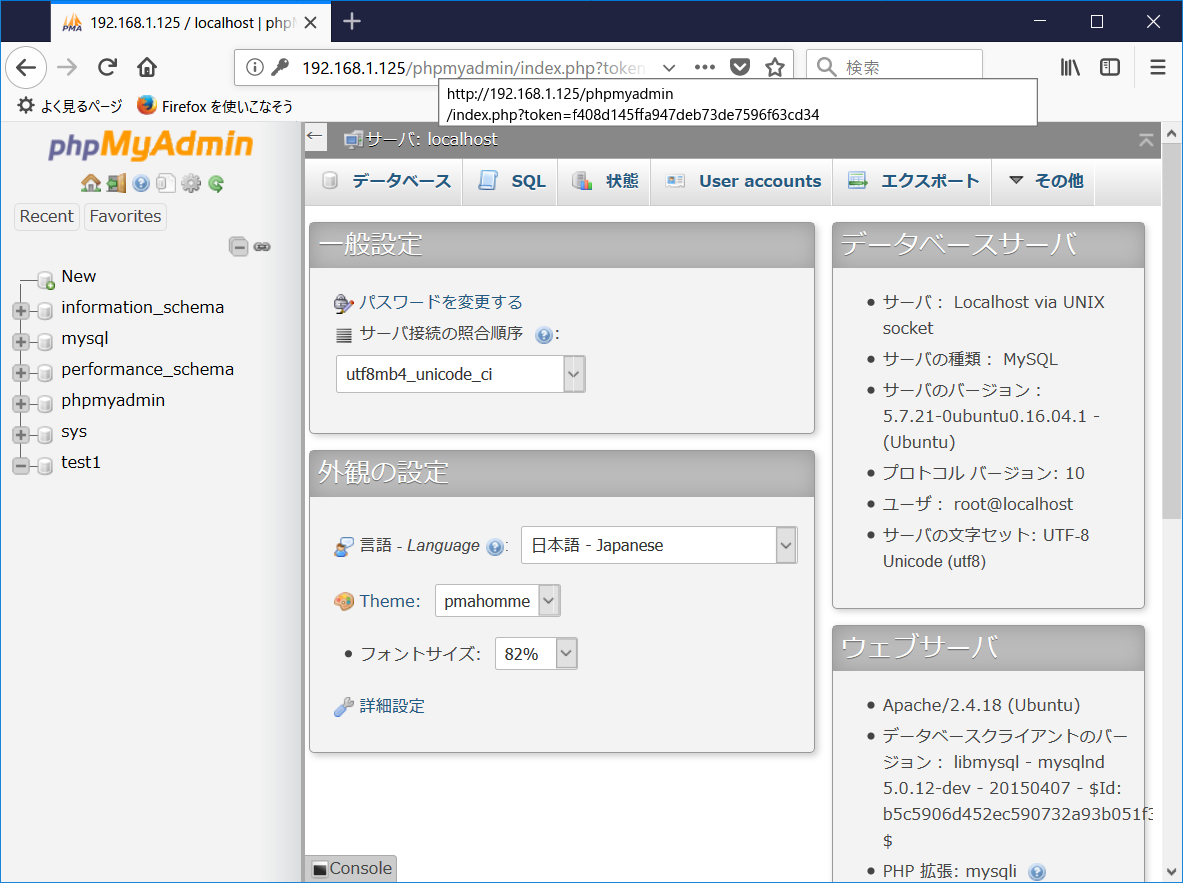This screenshot has width=1183, height=883.
Task: Toggle Firefox sidebar view icon
Action: tap(1110, 67)
